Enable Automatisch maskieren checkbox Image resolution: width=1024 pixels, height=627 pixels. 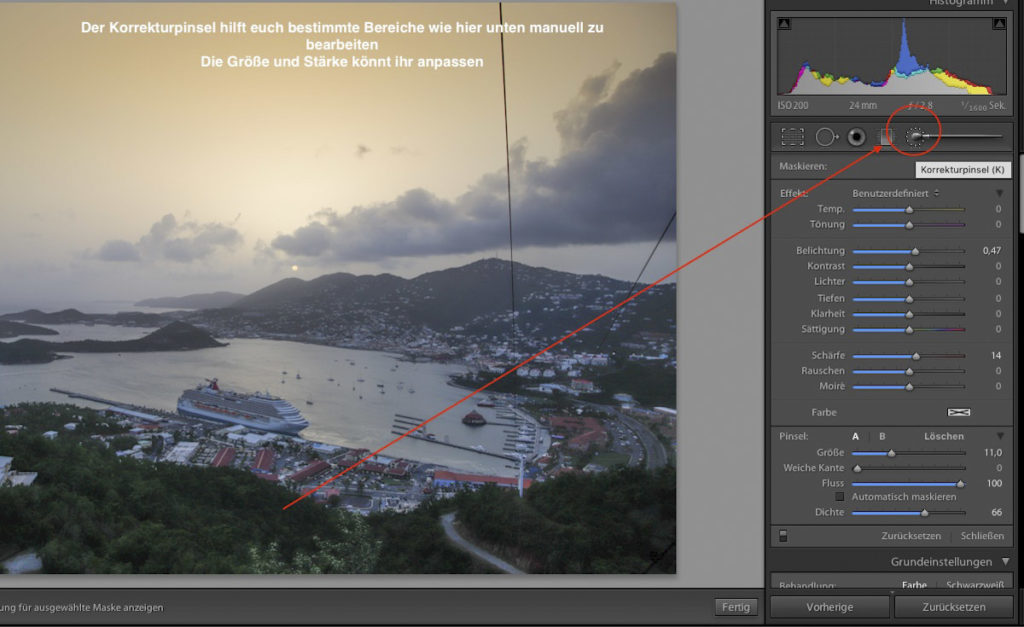(840, 497)
